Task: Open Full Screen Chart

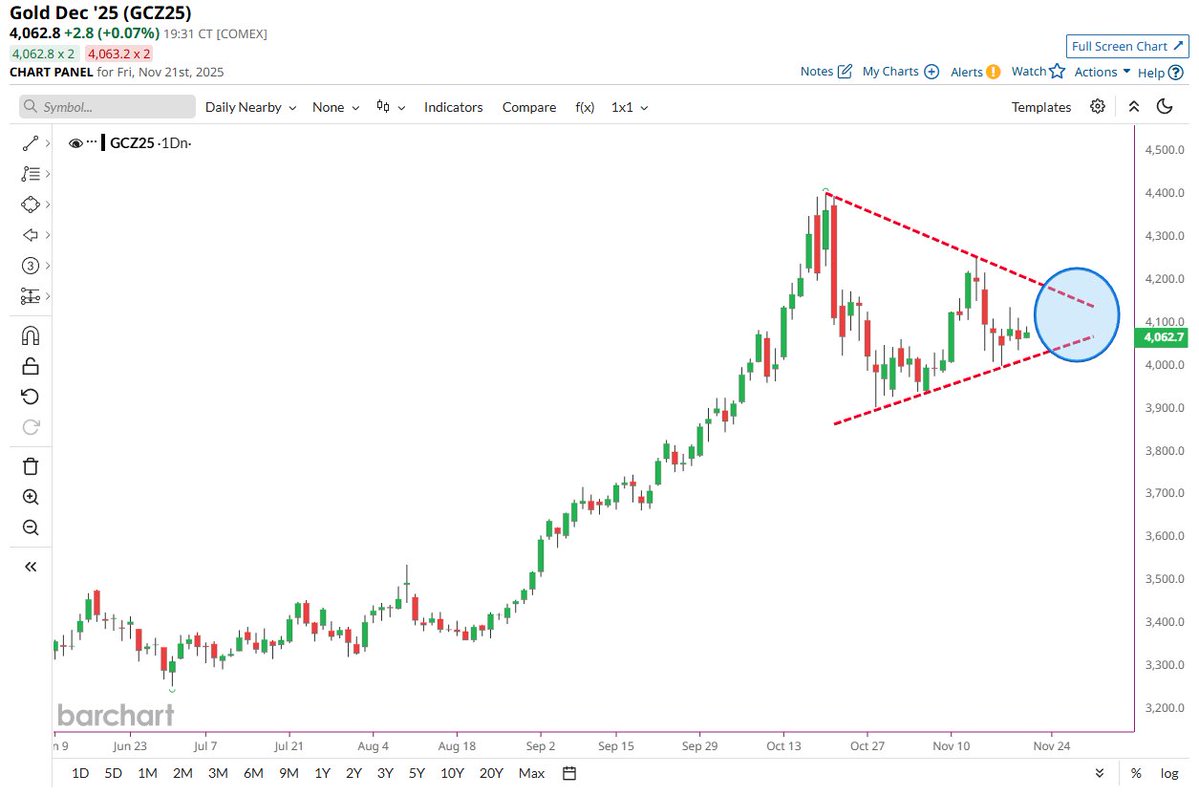Action: [x=1127, y=46]
